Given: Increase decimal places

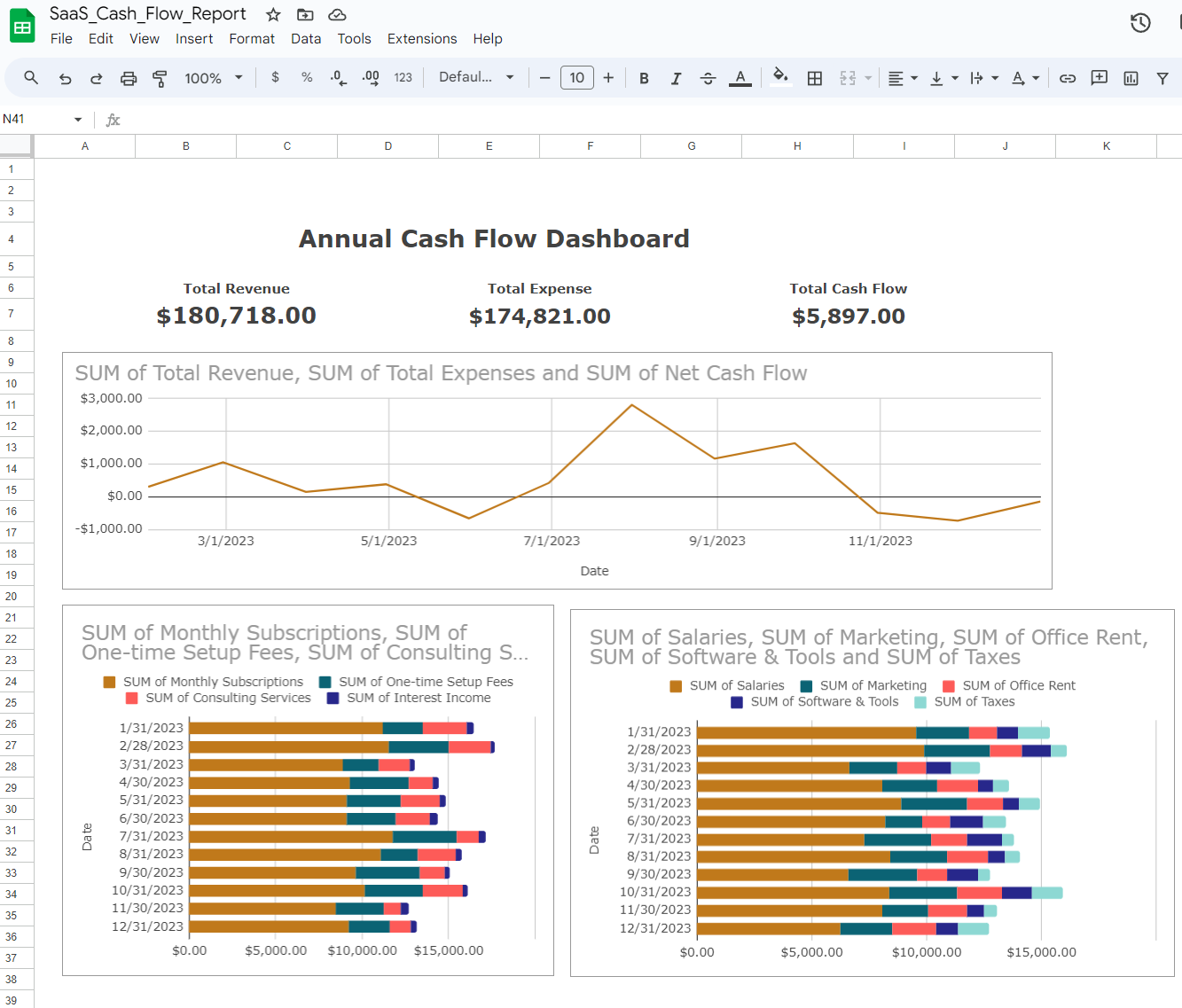Looking at the screenshot, I should click(x=371, y=78).
